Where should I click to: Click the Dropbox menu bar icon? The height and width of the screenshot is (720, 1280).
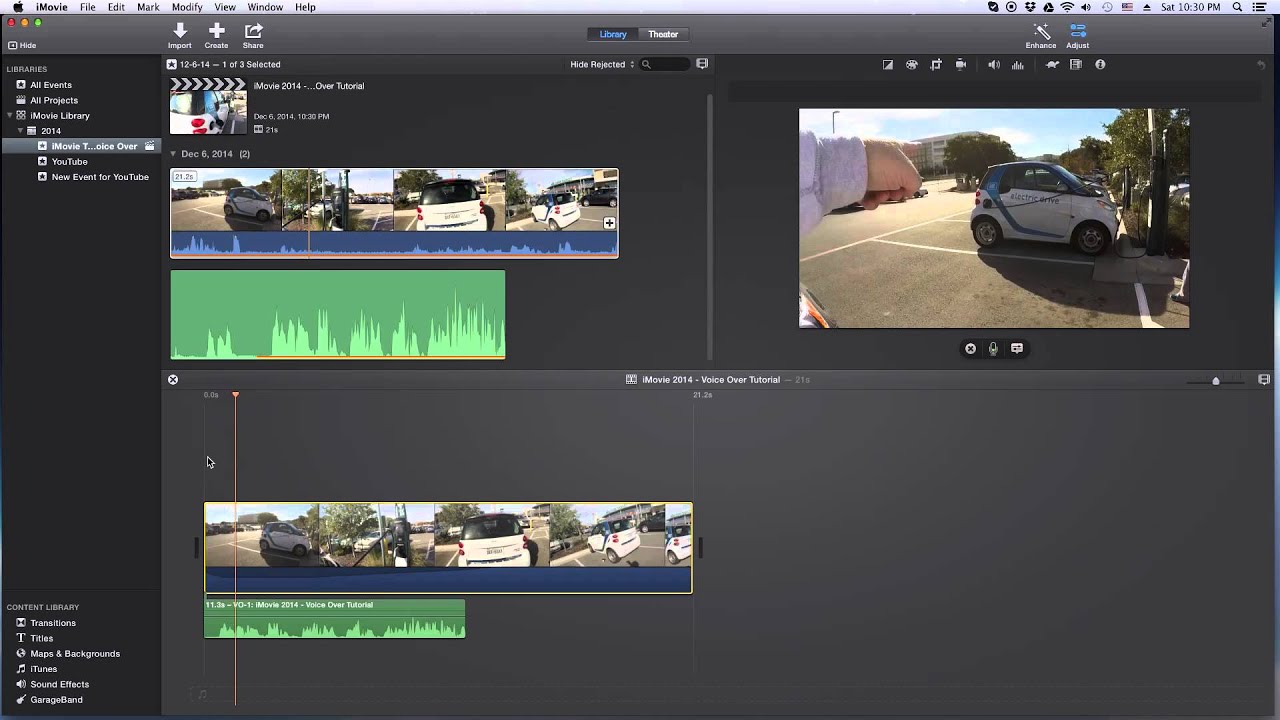click(1030, 7)
